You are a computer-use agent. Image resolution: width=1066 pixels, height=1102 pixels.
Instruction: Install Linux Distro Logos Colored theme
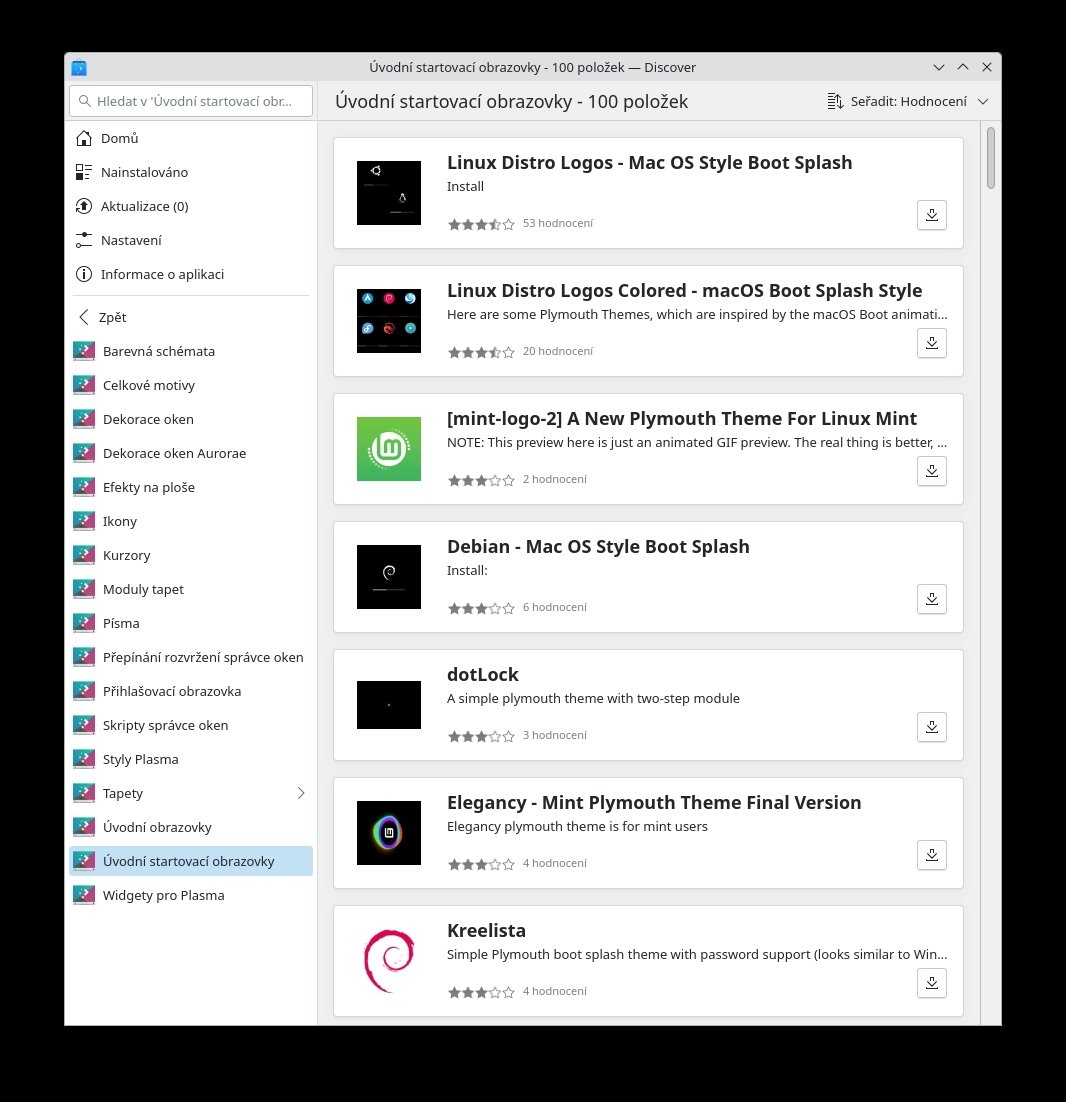(931, 343)
